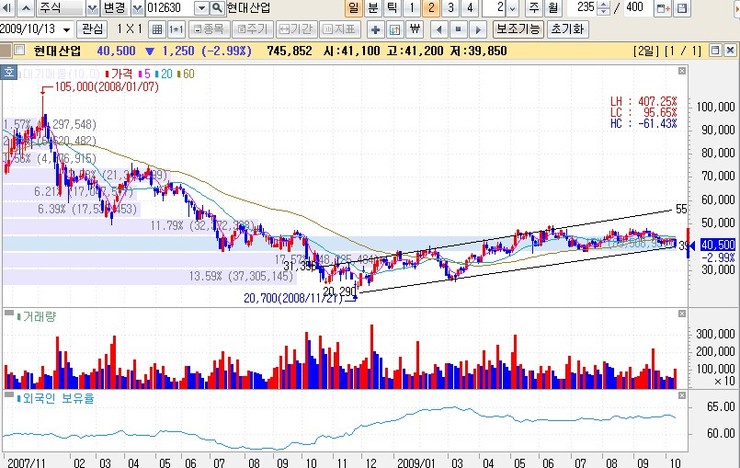The width and height of the screenshot is (740, 468).
Task: Select the 일 daily chart period
Action: point(353,8)
